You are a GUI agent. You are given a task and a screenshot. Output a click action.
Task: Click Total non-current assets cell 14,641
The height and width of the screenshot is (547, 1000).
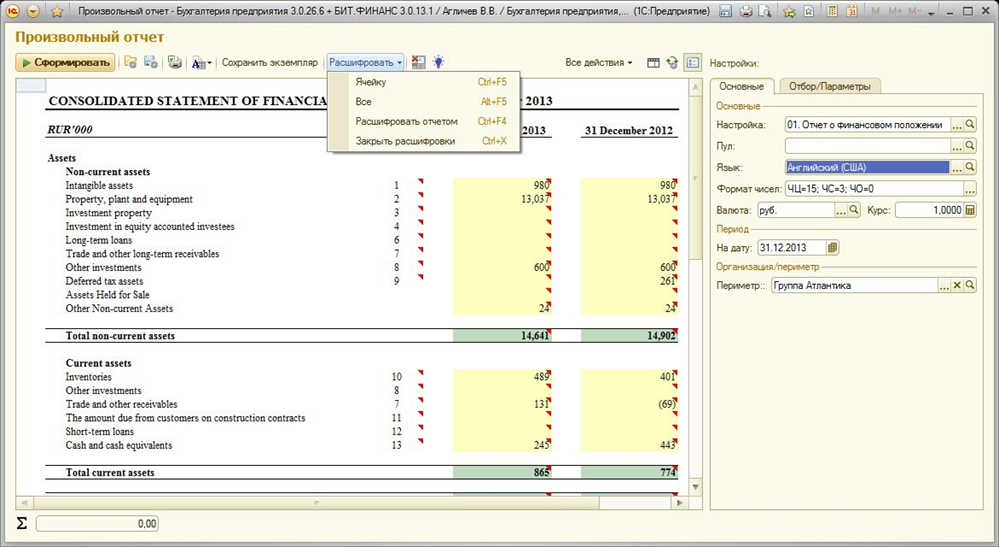coord(502,336)
